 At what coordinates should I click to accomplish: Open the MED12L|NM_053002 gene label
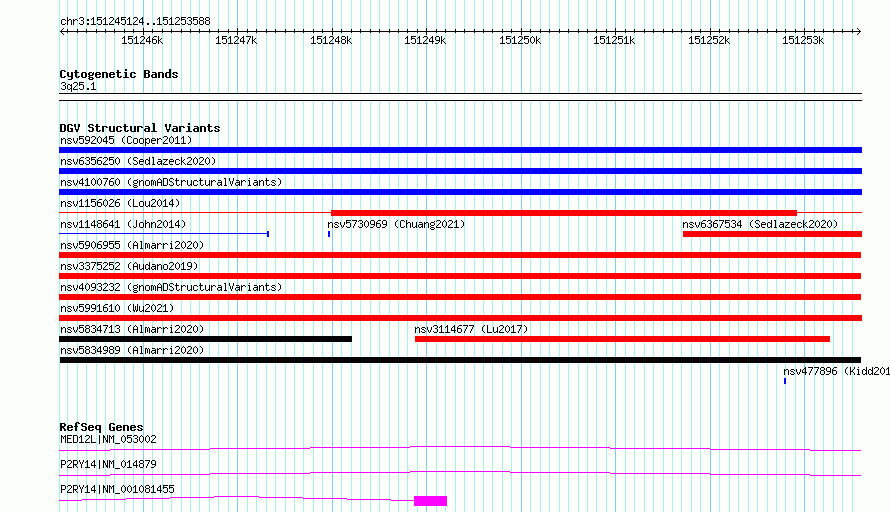108,439
